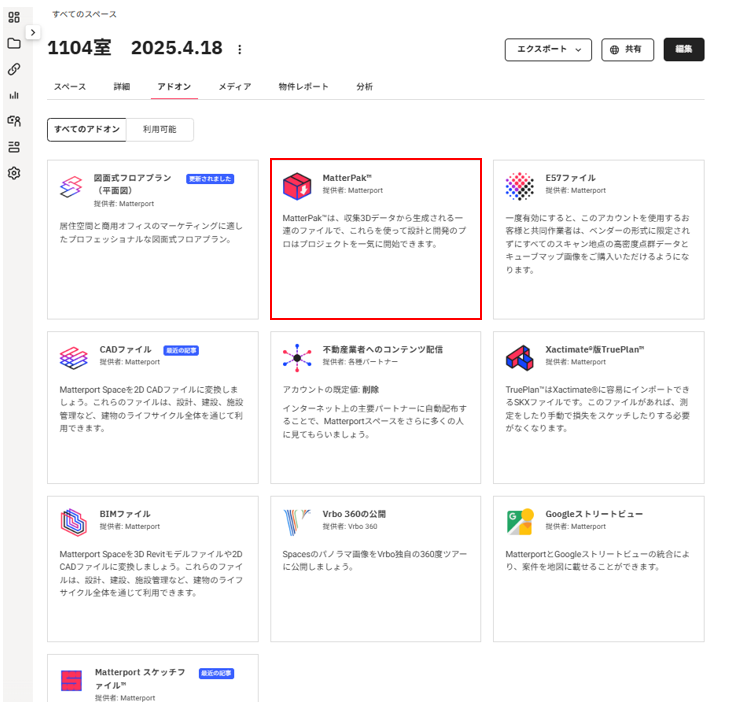The height and width of the screenshot is (712, 747).
Task: Switch to the 詳細 tab
Action: click(x=121, y=87)
